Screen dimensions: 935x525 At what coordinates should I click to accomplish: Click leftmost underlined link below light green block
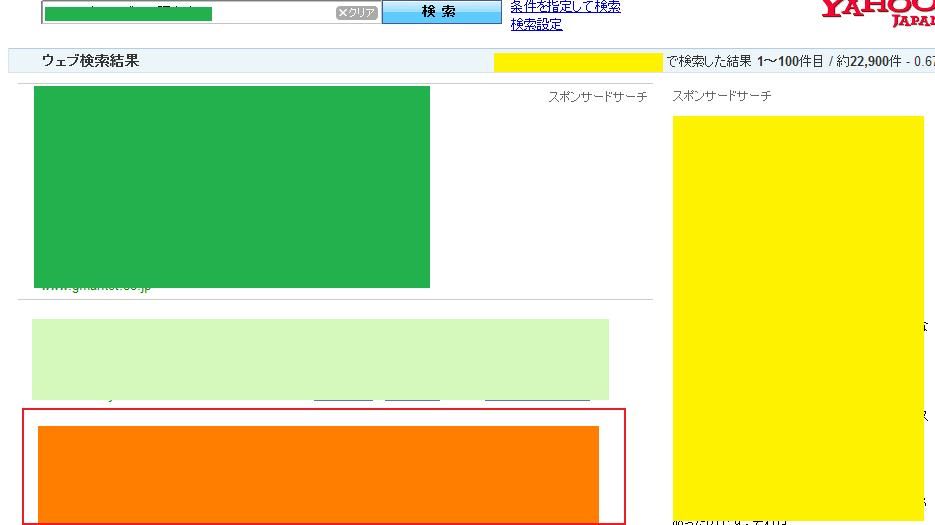point(343,400)
